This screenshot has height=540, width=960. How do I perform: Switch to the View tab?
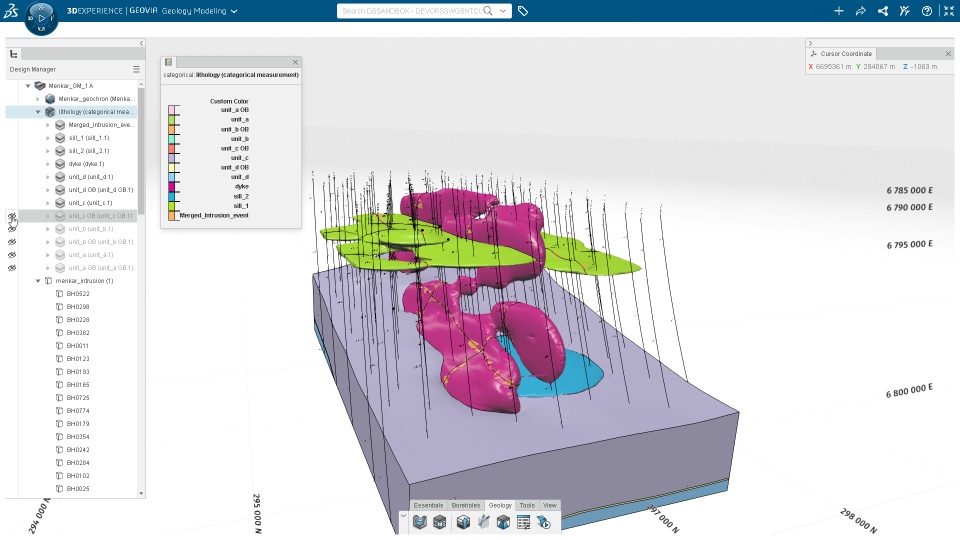click(550, 505)
